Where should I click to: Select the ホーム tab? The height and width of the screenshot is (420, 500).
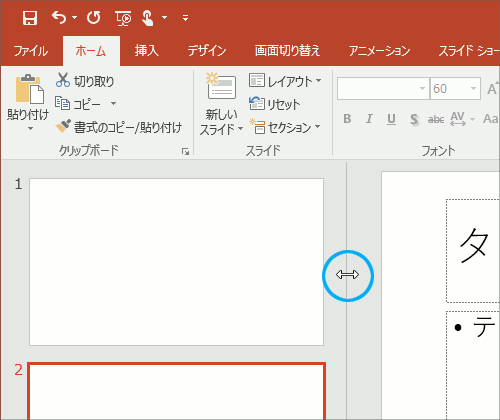click(91, 51)
